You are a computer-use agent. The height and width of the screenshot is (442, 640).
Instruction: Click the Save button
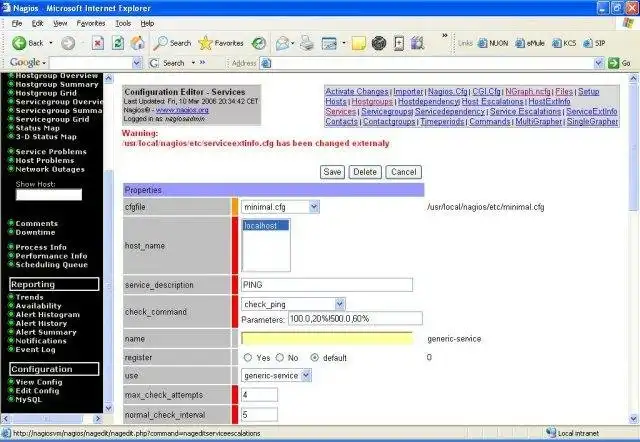point(332,172)
